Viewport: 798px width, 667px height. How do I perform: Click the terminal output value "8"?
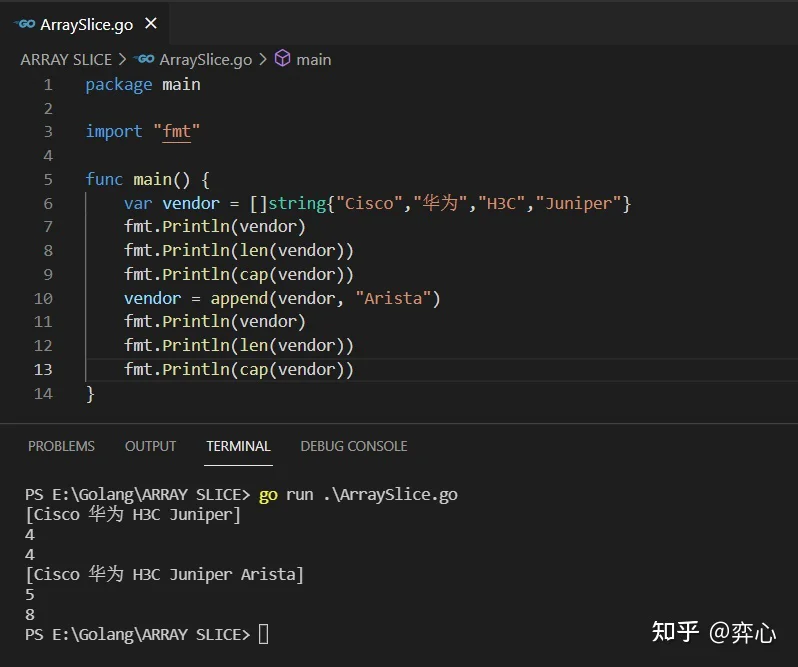30,615
